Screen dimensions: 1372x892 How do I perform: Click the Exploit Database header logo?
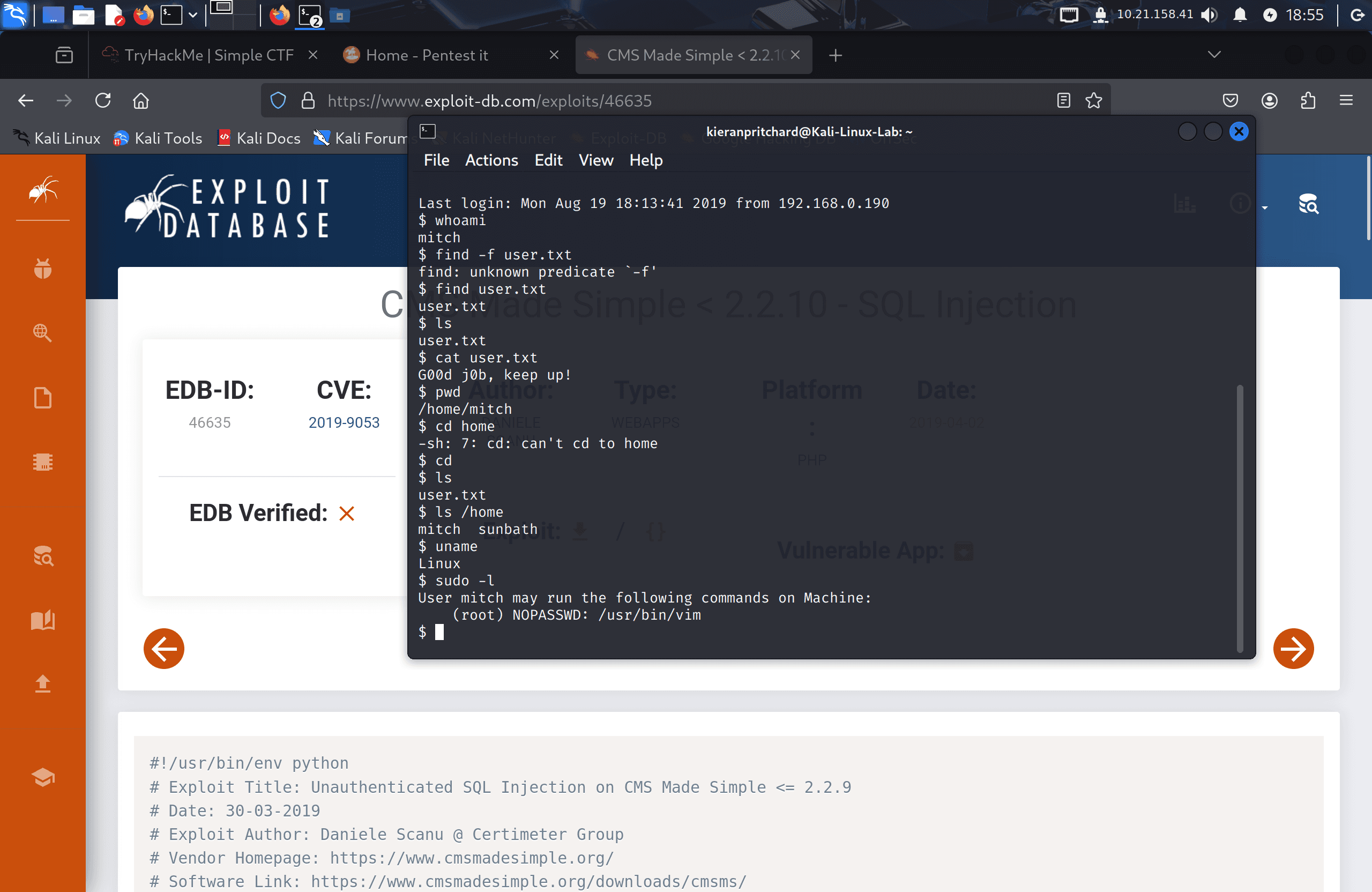click(x=228, y=207)
